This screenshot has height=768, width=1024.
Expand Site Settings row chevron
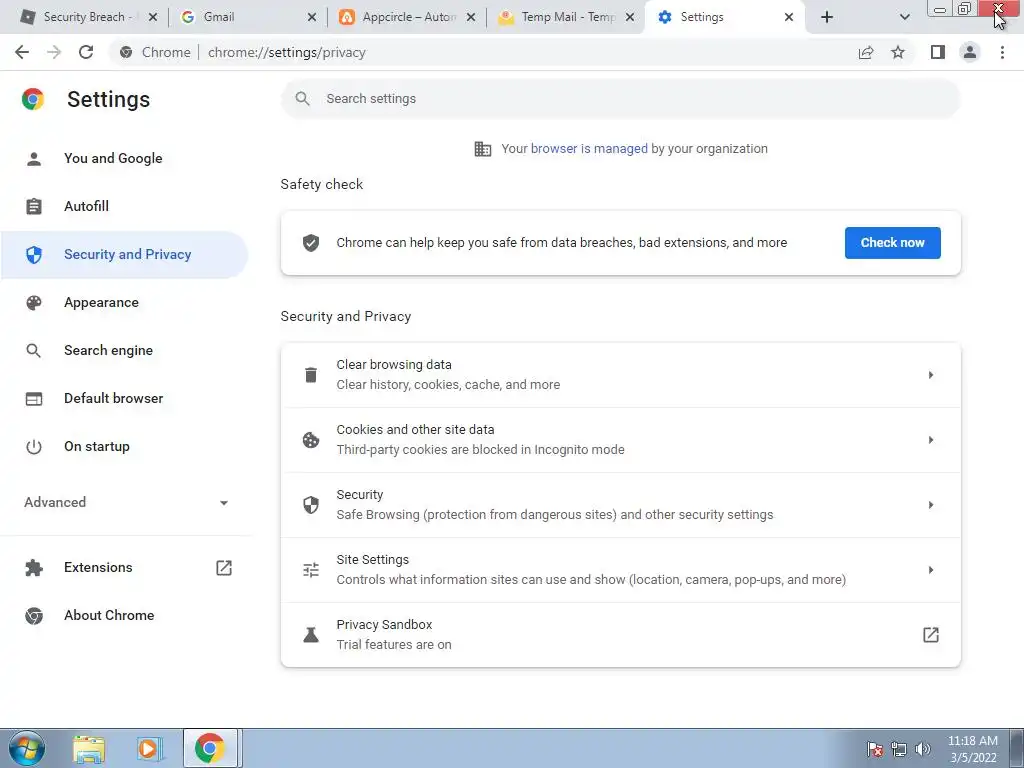pyautogui.click(x=931, y=570)
